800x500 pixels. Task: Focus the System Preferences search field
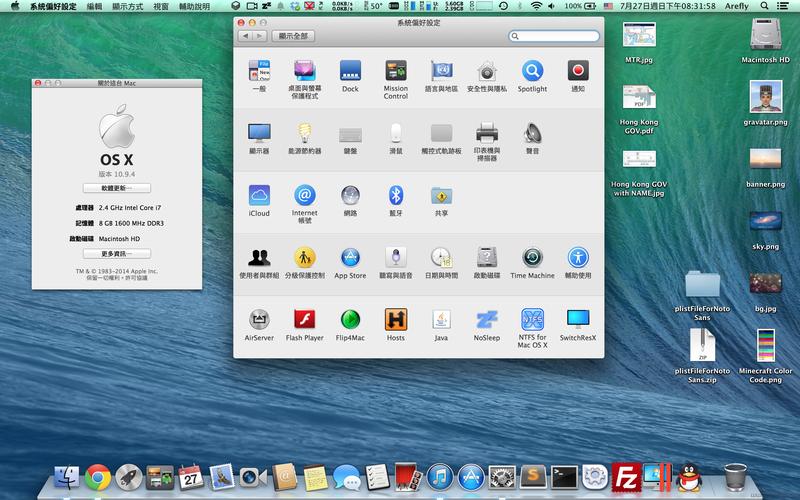pos(554,36)
